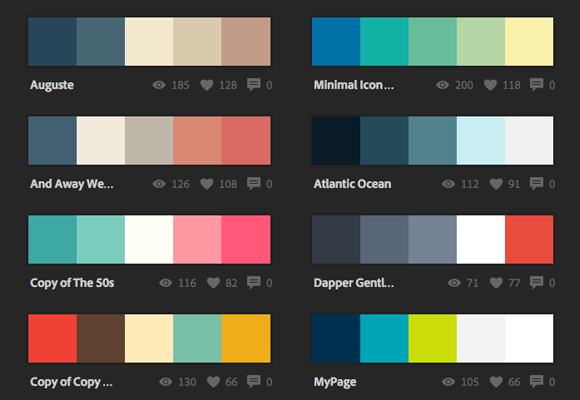The height and width of the screenshot is (400, 580).
Task: Open comments on Atlantic Ocean palette
Action: [536, 184]
